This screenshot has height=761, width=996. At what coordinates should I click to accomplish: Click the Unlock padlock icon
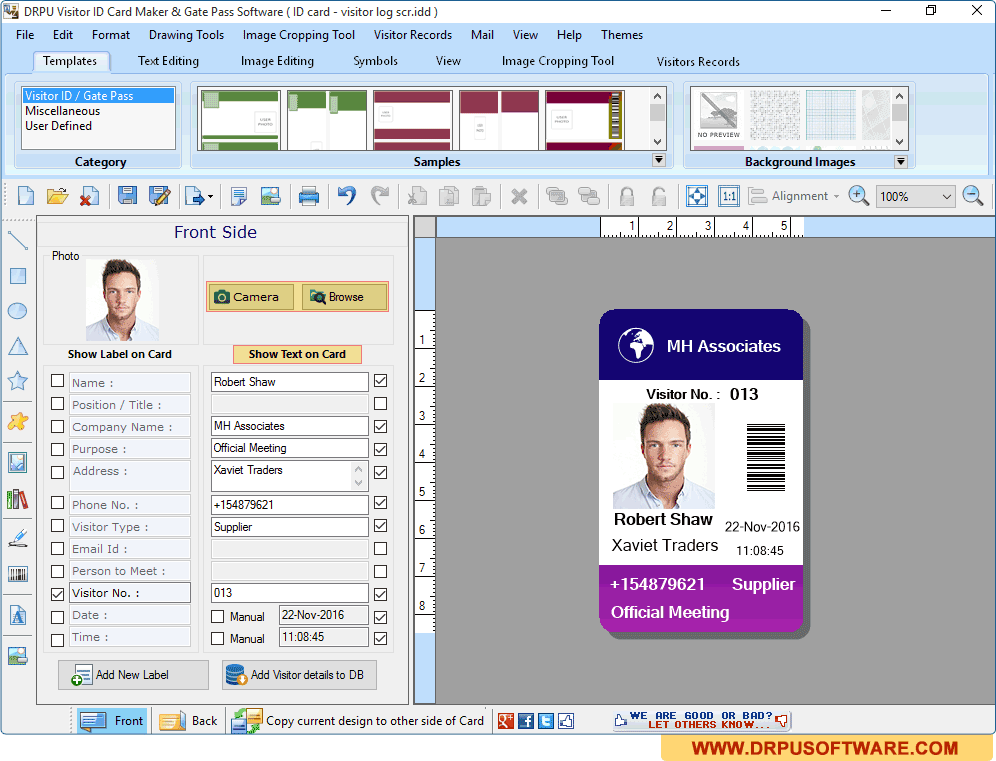pos(659,196)
